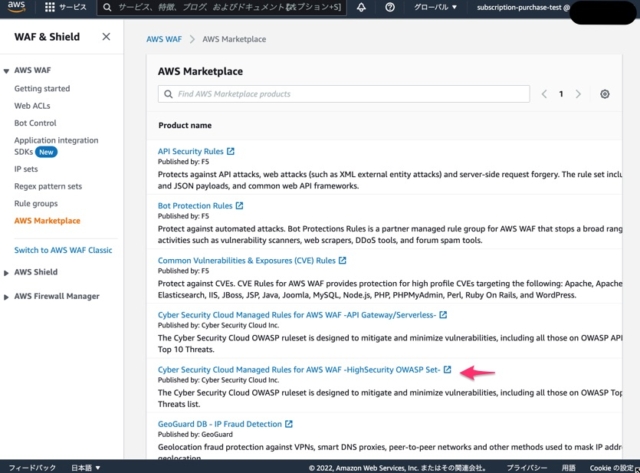Open Cookie settings in the footer

tap(612, 468)
